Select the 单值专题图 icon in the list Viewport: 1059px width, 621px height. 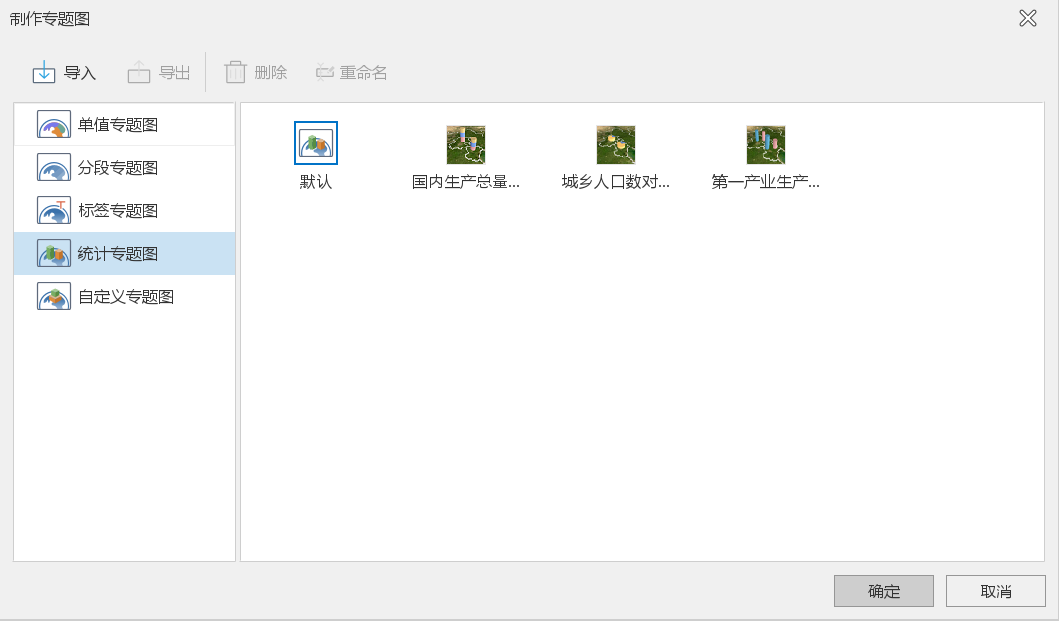click(x=54, y=125)
